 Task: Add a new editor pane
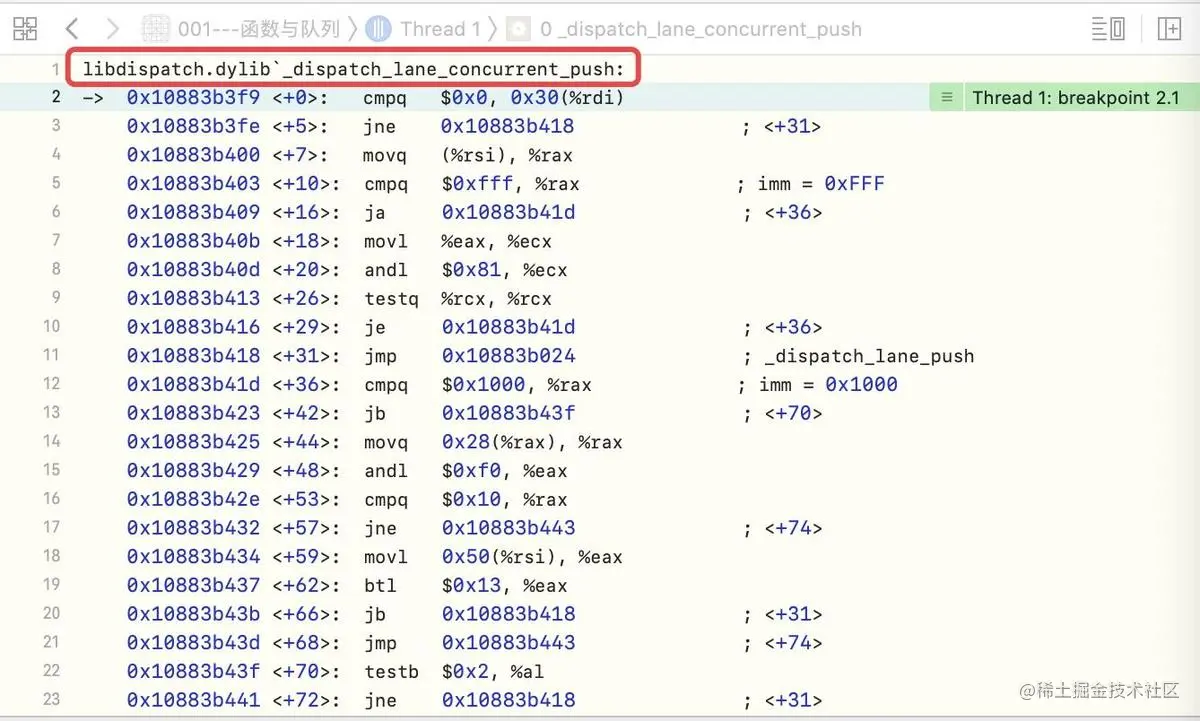click(x=1169, y=28)
